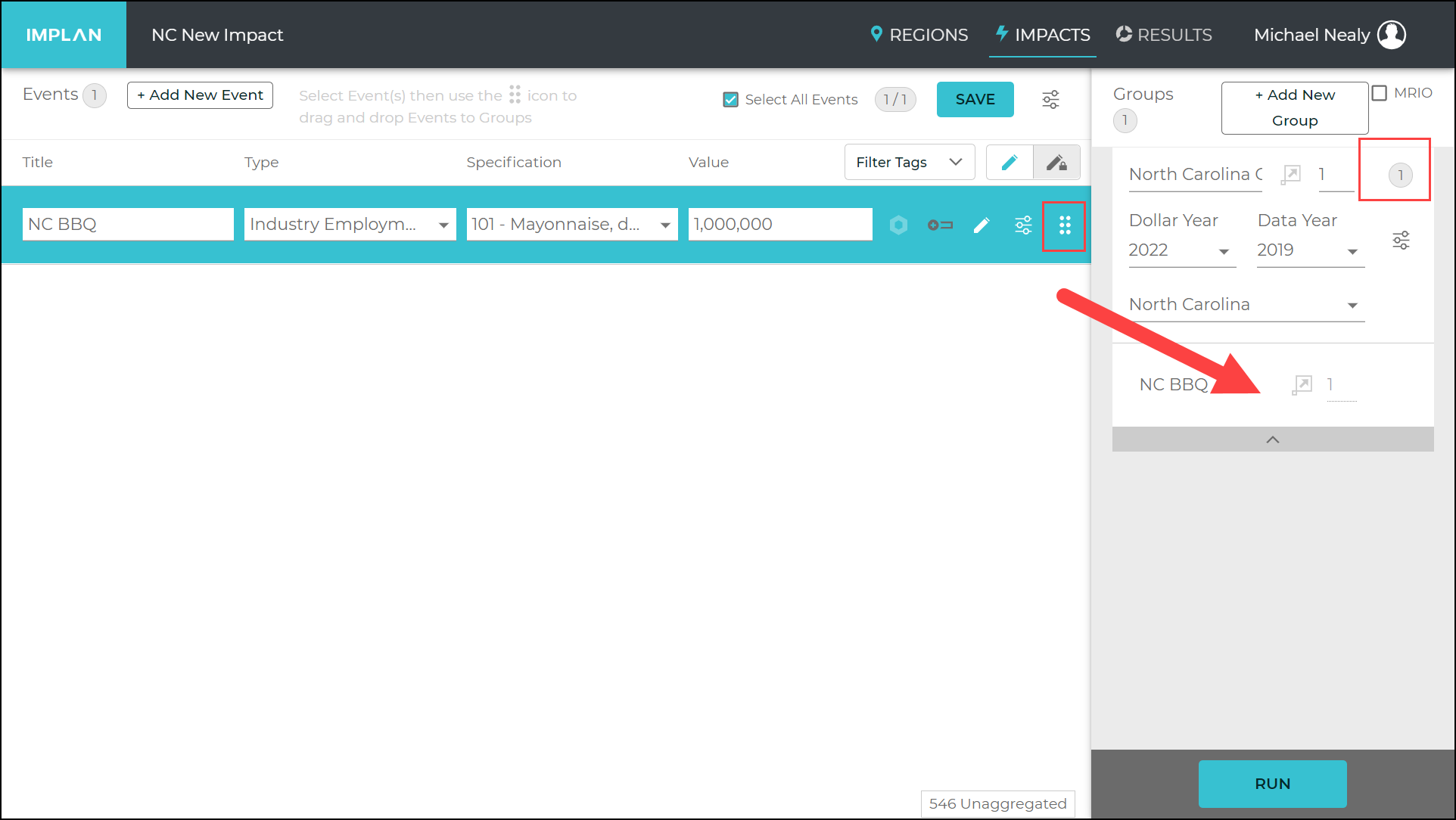Image resolution: width=1456 pixels, height=820 pixels.
Task: Click the IMPLAN logo
Action: click(x=64, y=35)
